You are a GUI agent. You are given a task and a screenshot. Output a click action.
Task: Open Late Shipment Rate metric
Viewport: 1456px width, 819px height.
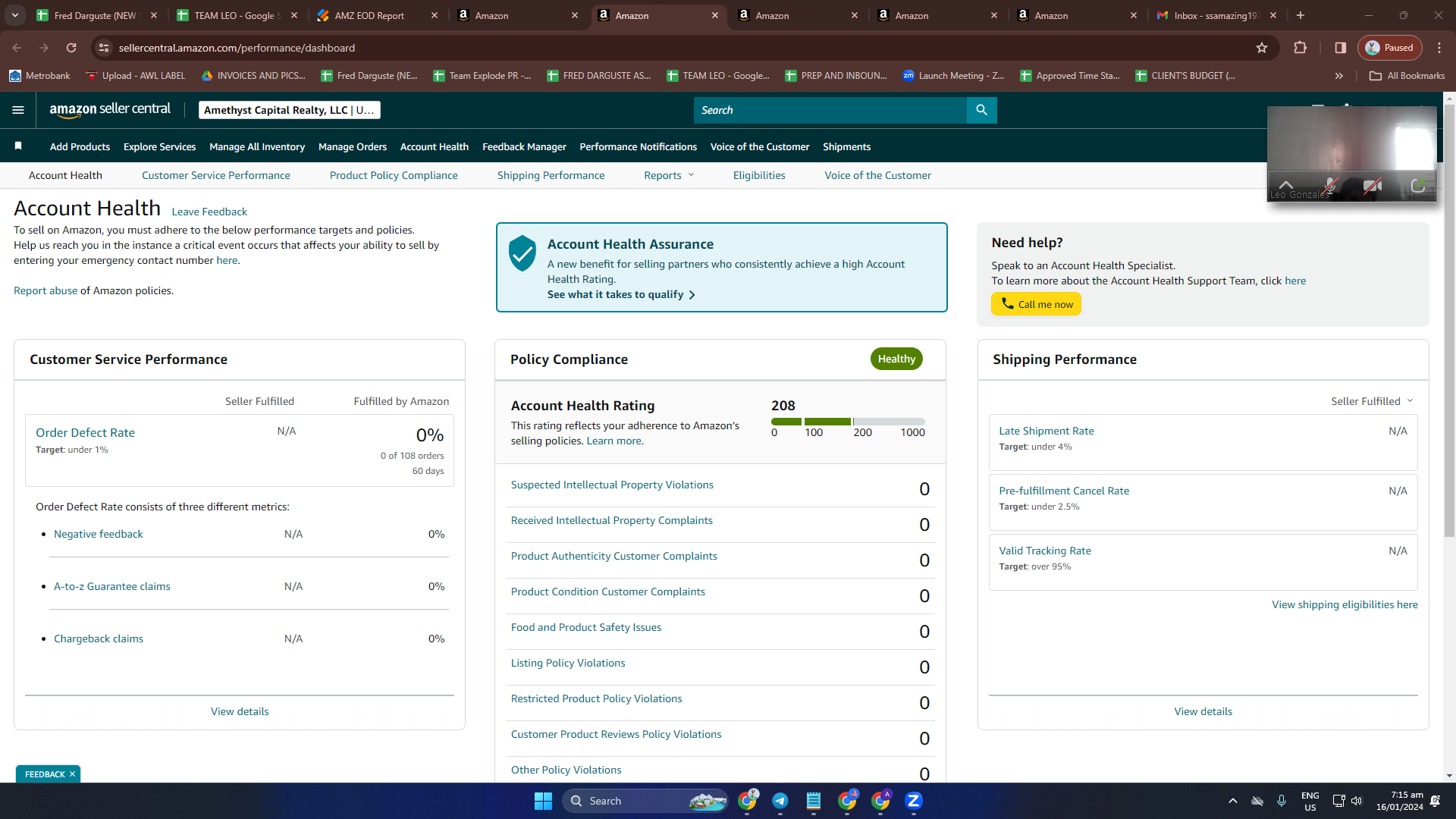[x=1046, y=431]
